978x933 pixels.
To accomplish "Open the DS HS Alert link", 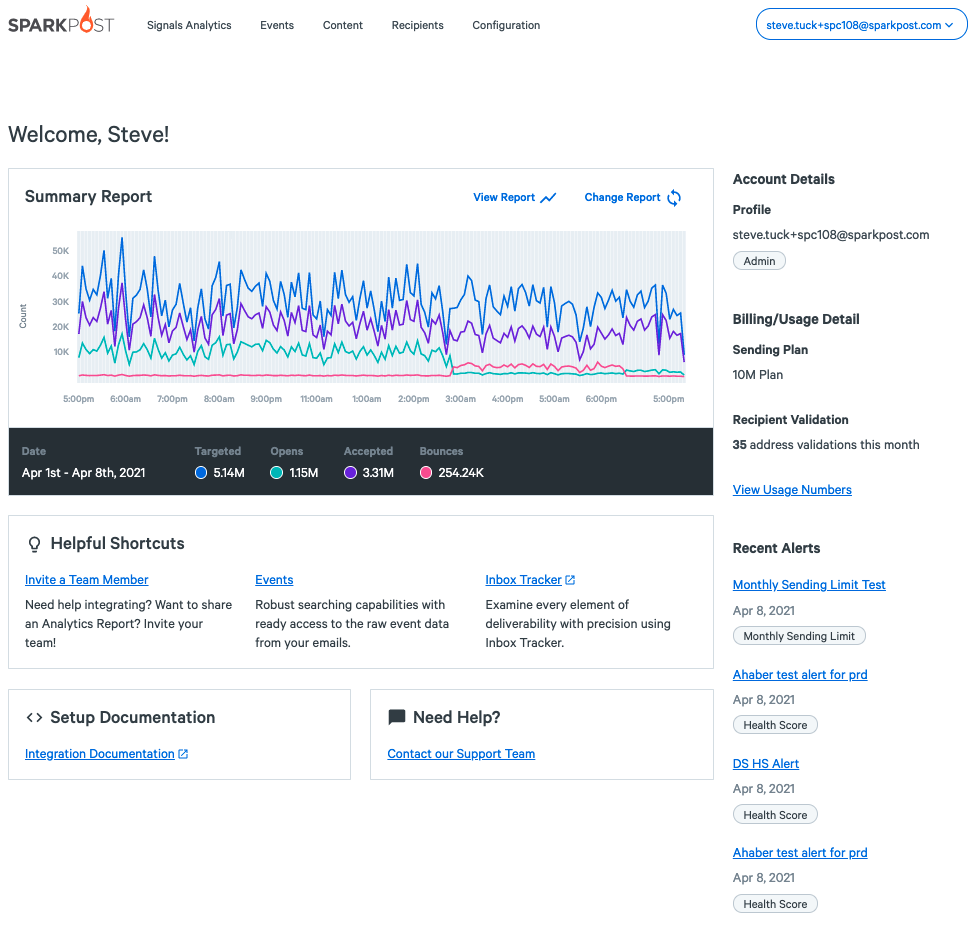I will point(766,763).
